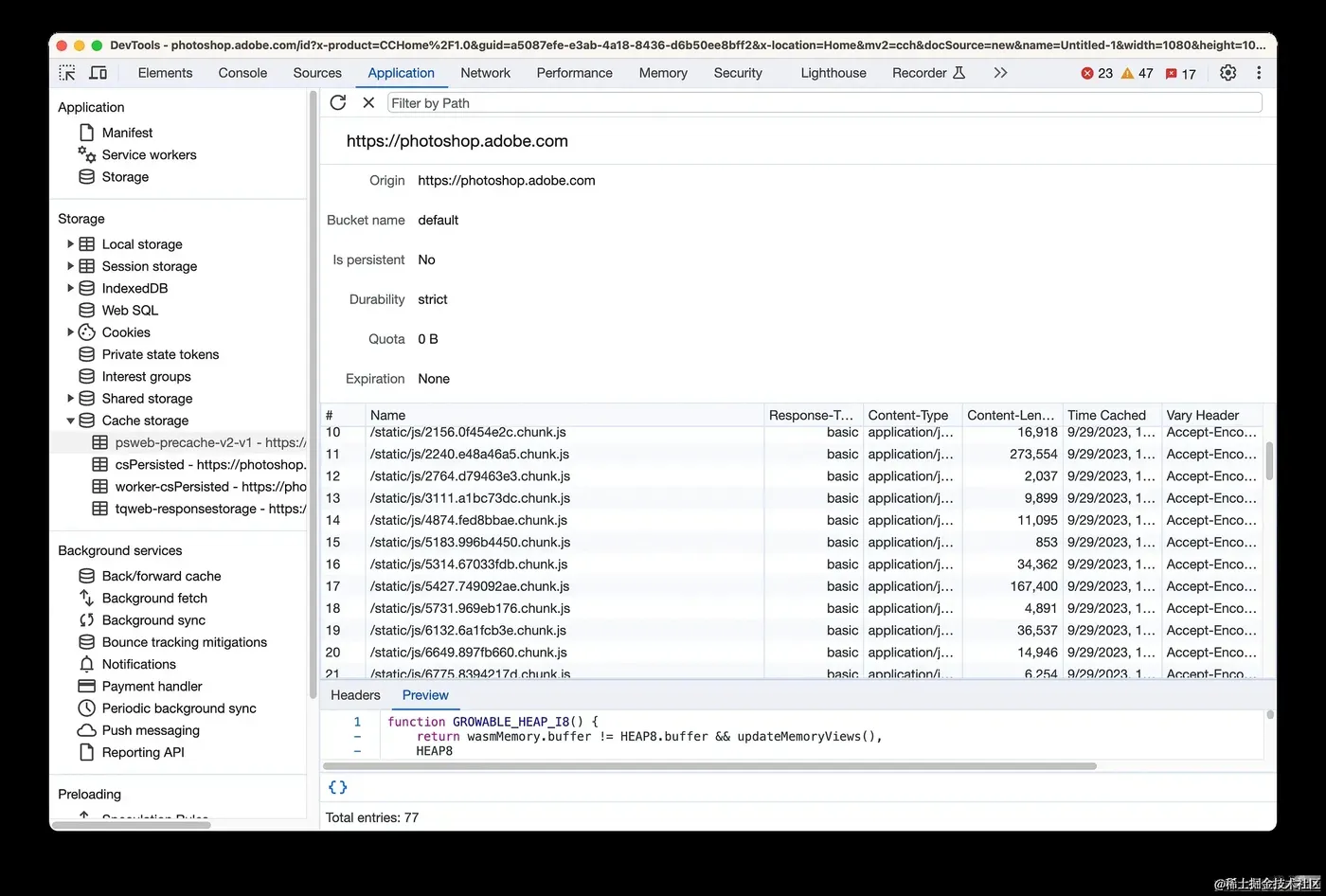Viewport: 1326px width, 896px height.
Task: Select Periodic background sync
Action: (x=179, y=708)
